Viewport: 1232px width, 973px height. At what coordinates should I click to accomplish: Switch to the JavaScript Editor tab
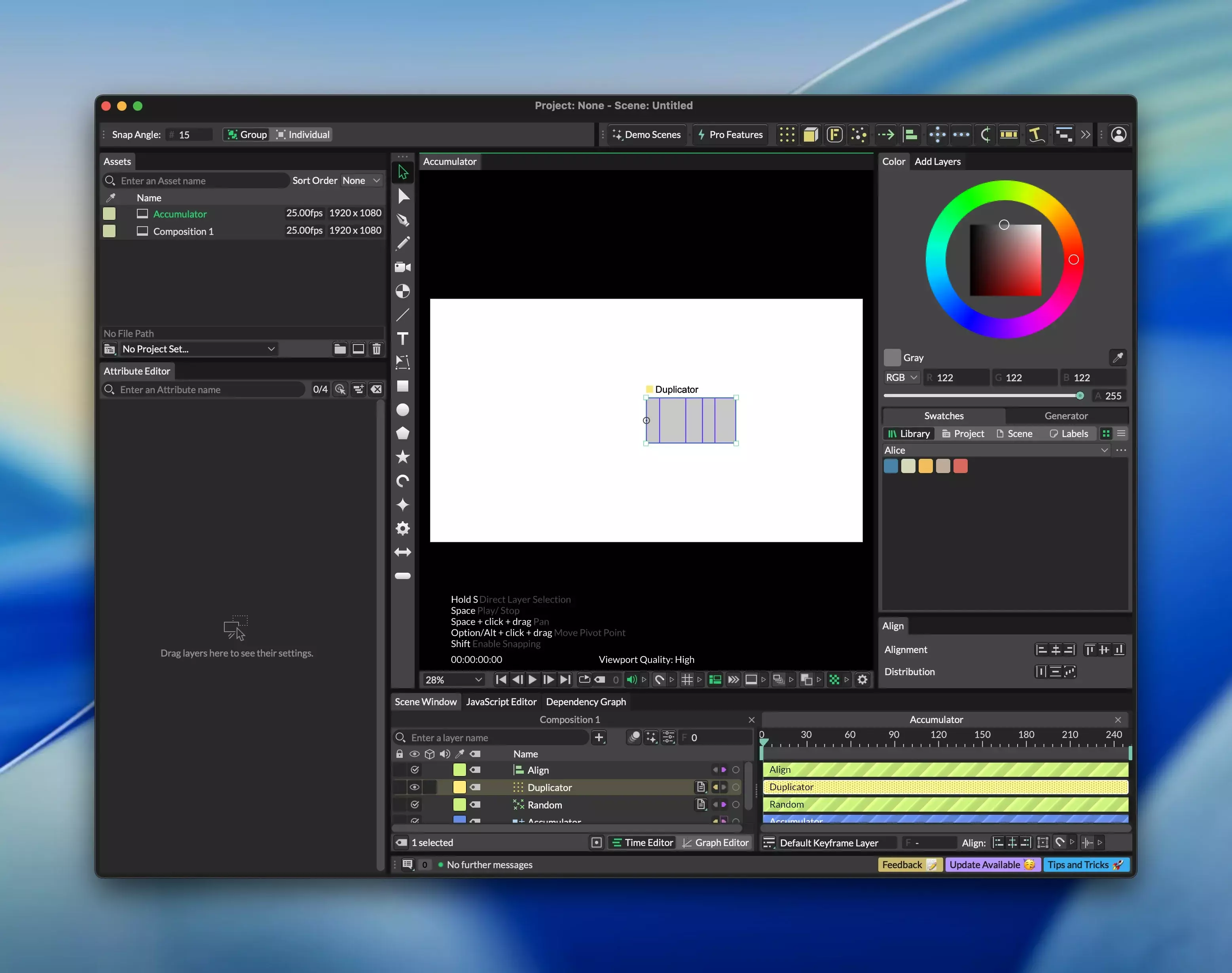pos(501,702)
